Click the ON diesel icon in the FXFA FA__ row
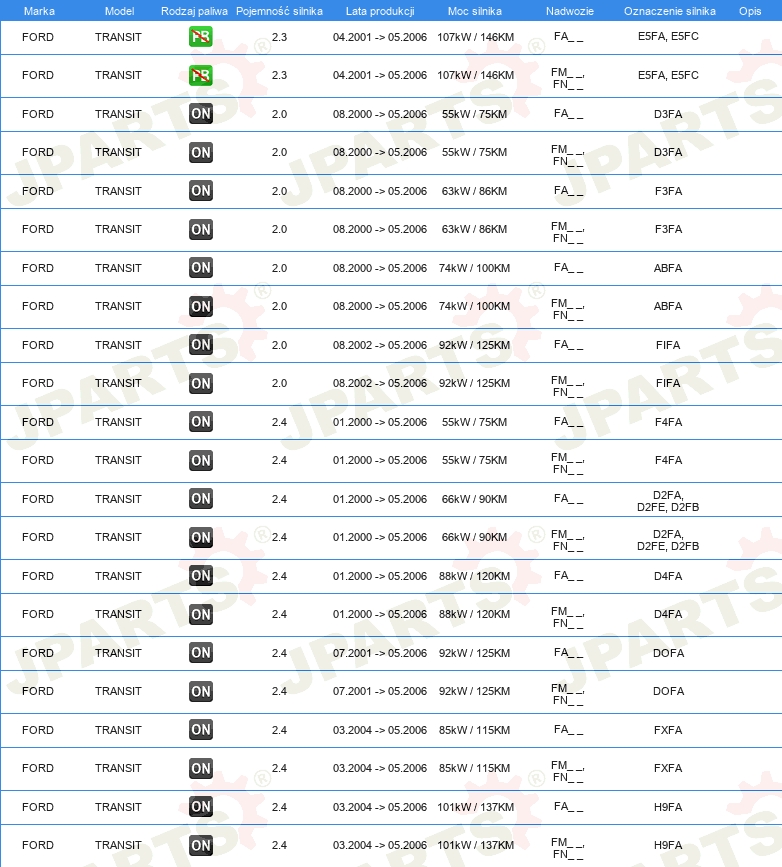This screenshot has height=867, width=782. tap(201, 729)
